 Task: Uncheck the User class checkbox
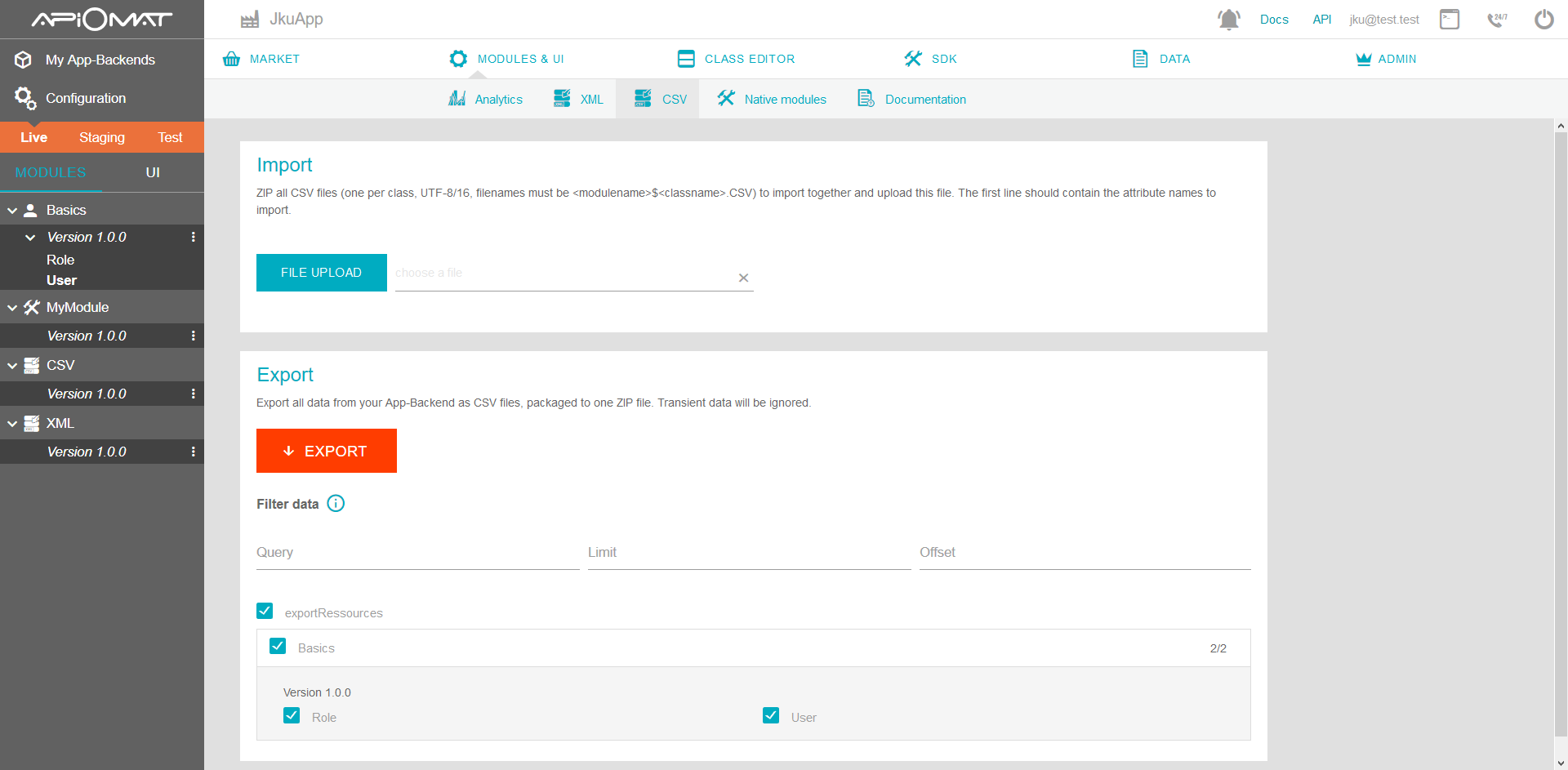coord(771,716)
